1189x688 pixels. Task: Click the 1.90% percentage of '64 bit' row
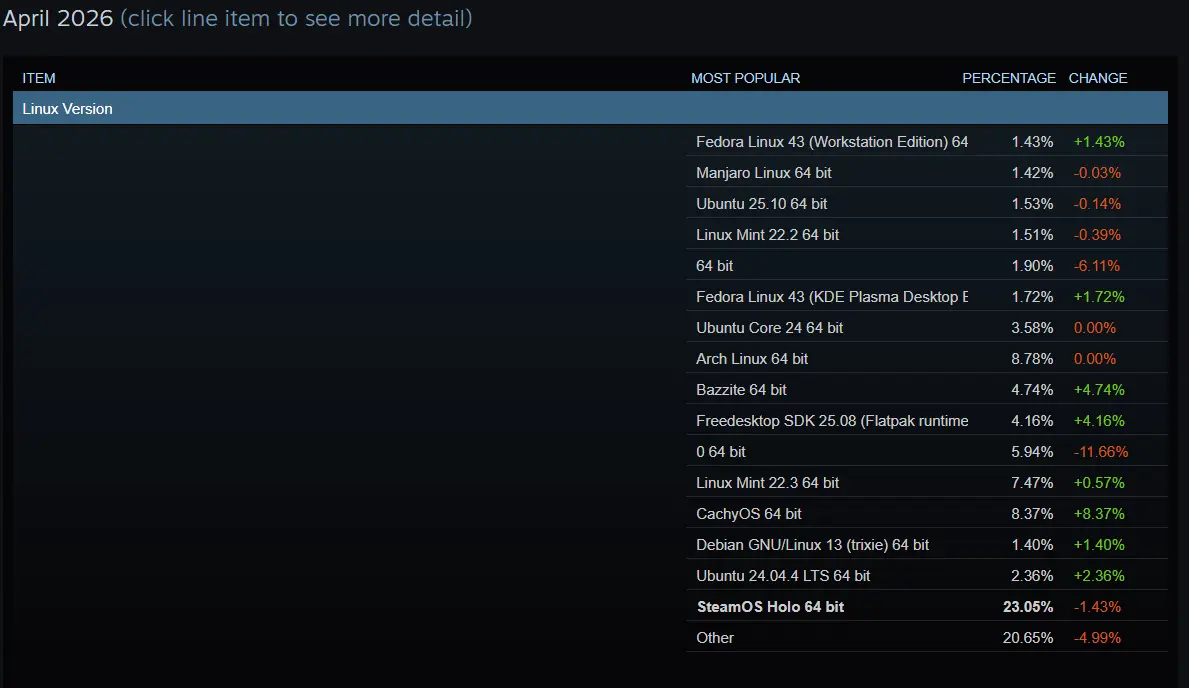(x=1032, y=266)
